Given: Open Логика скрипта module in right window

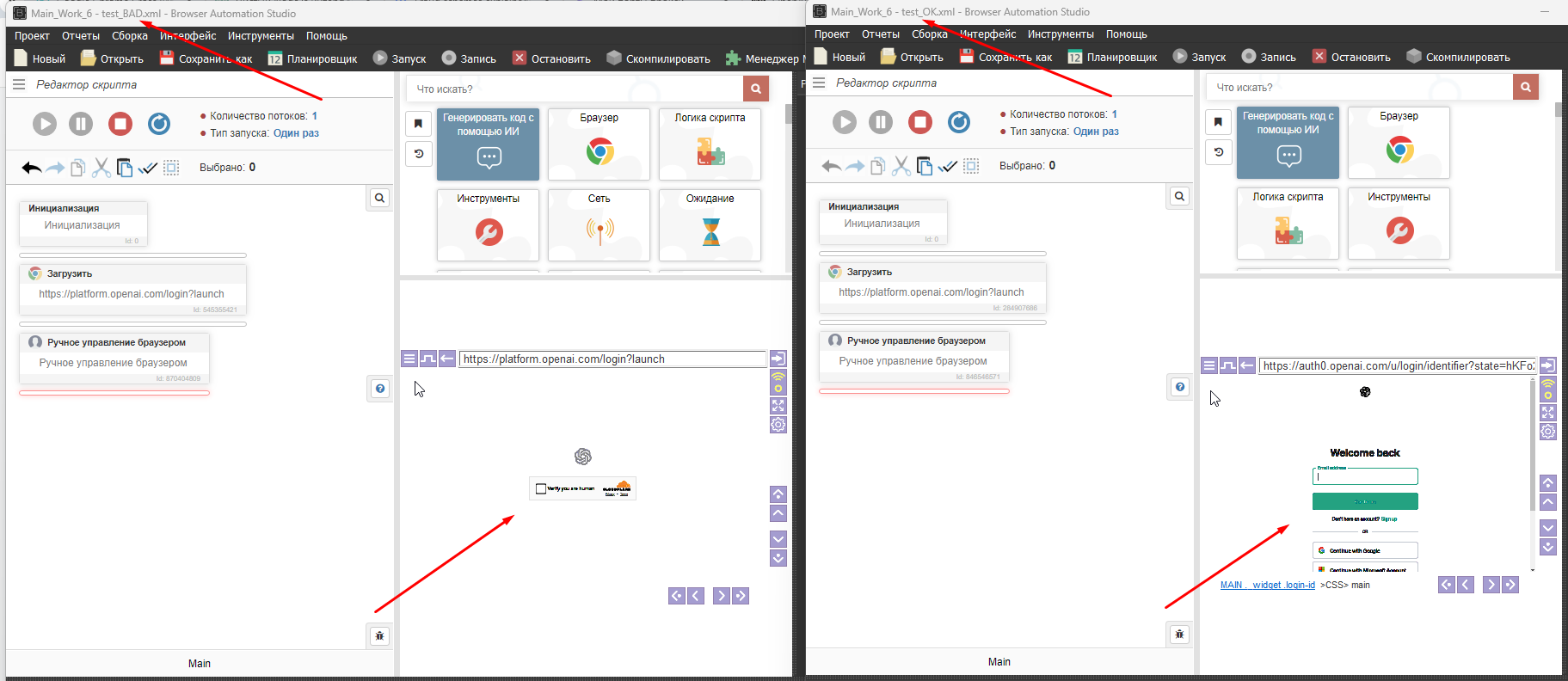Looking at the screenshot, I should (x=1288, y=223).
